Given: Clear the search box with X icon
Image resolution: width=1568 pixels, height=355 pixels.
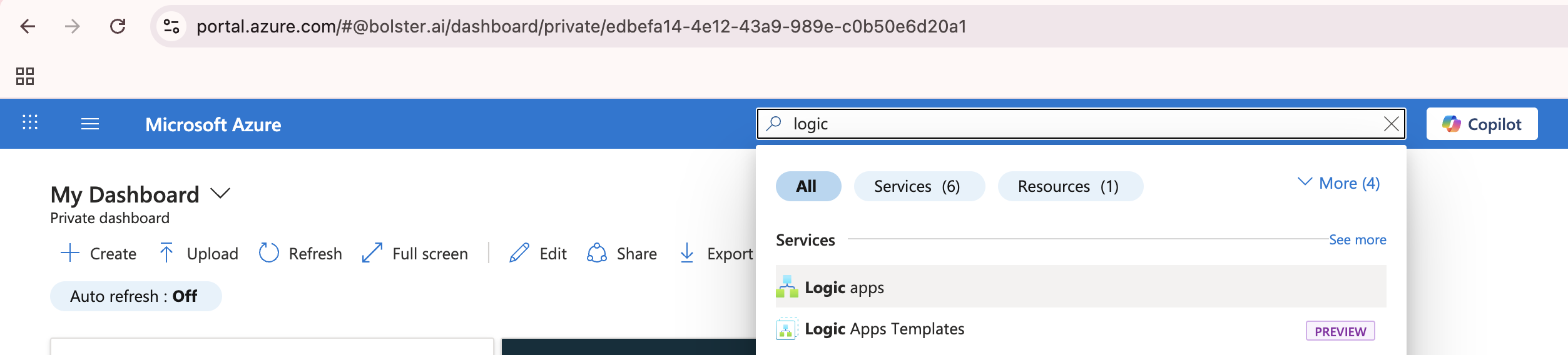Looking at the screenshot, I should coord(1391,124).
